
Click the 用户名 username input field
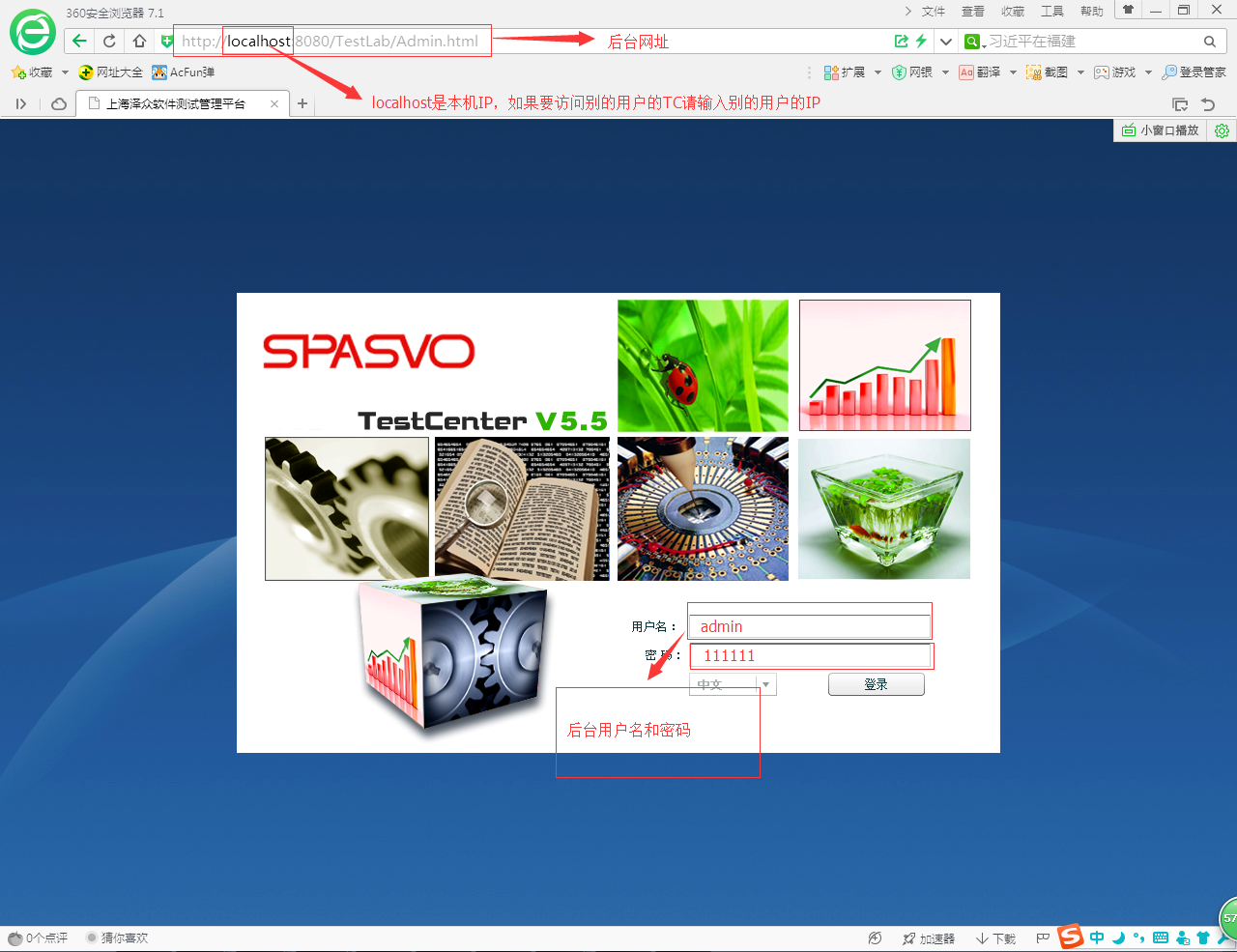tap(810, 626)
